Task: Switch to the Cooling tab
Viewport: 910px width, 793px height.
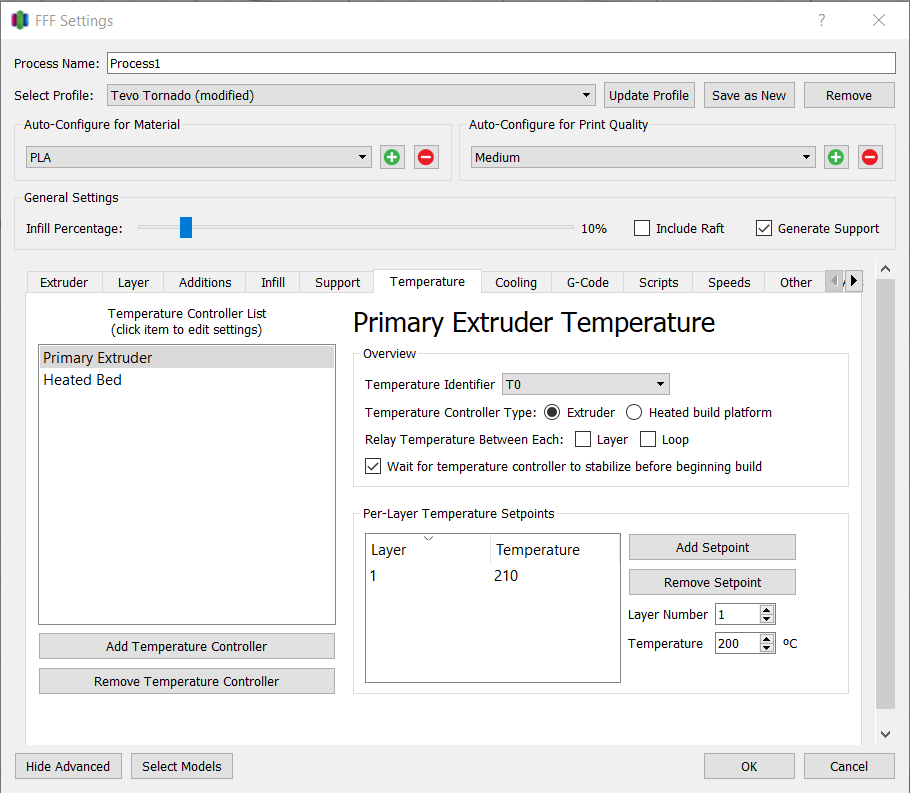Action: (516, 283)
